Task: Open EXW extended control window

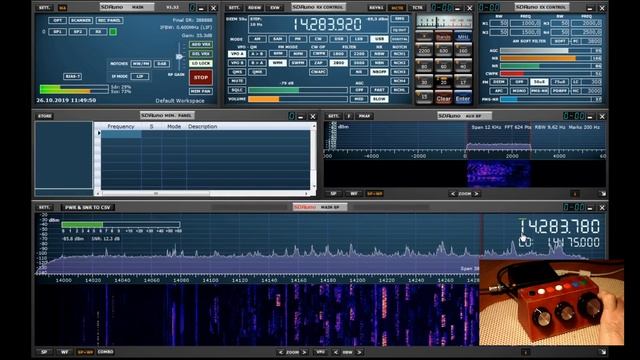Action: point(275,7)
